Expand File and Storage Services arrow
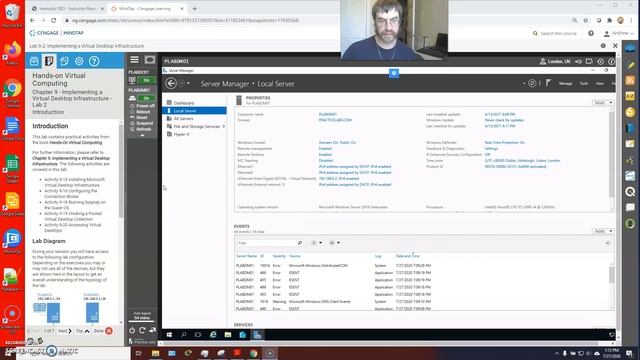 224,127
